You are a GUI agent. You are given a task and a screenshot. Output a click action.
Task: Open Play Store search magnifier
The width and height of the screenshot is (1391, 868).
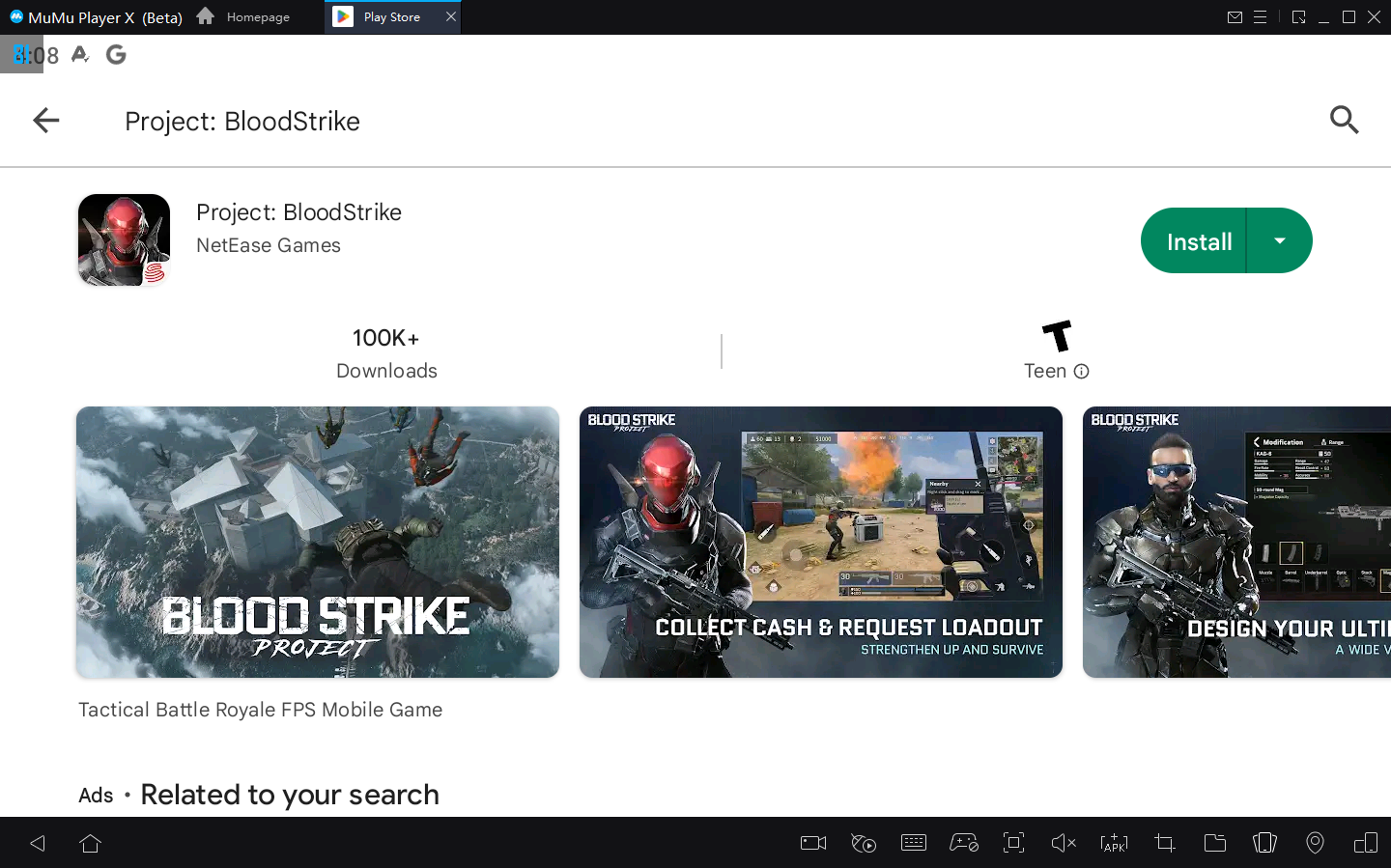click(x=1344, y=121)
